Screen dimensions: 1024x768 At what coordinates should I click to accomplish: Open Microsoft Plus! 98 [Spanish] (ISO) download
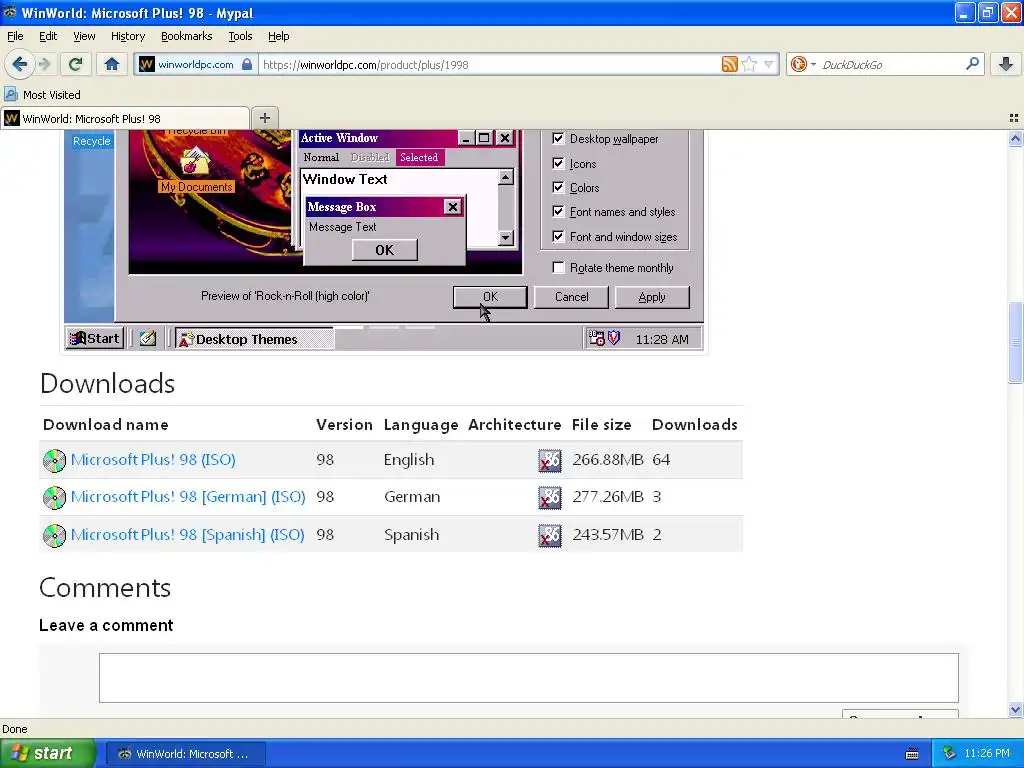[x=187, y=535]
